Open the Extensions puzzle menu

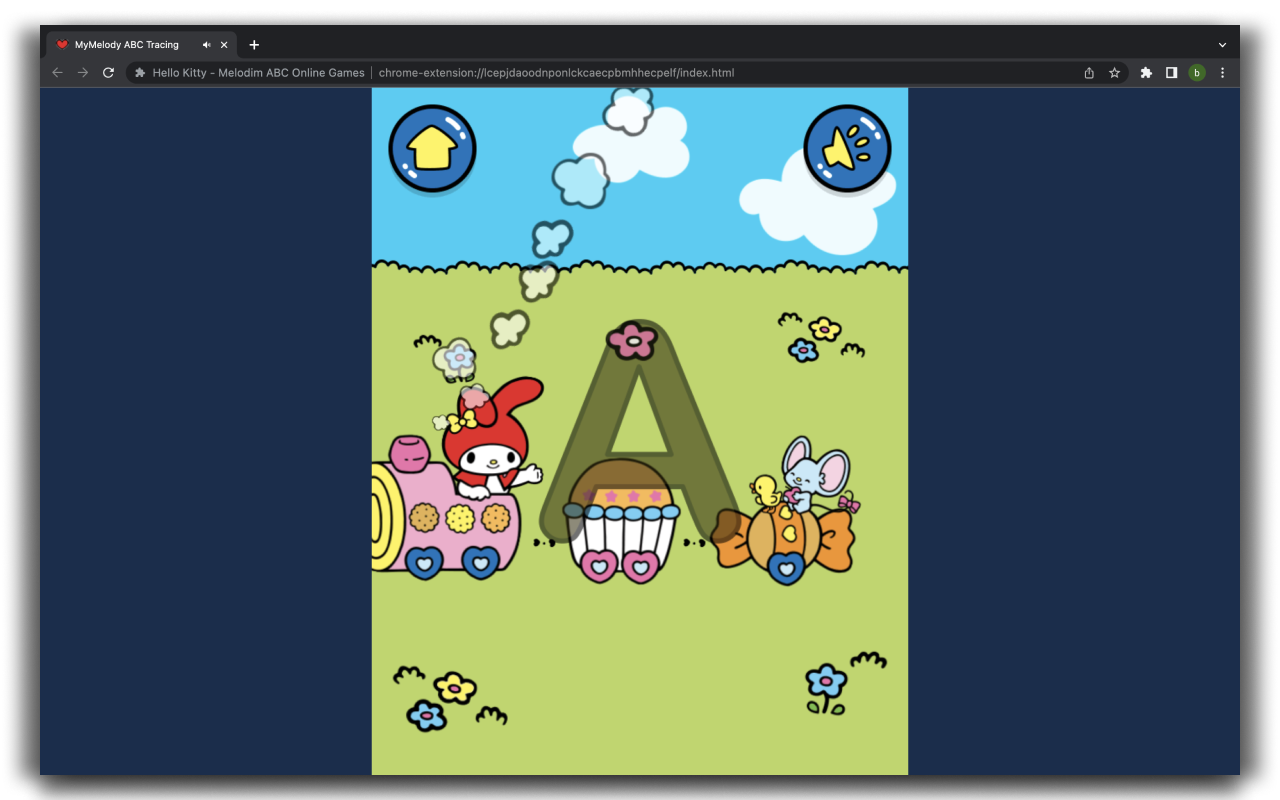coord(1146,73)
